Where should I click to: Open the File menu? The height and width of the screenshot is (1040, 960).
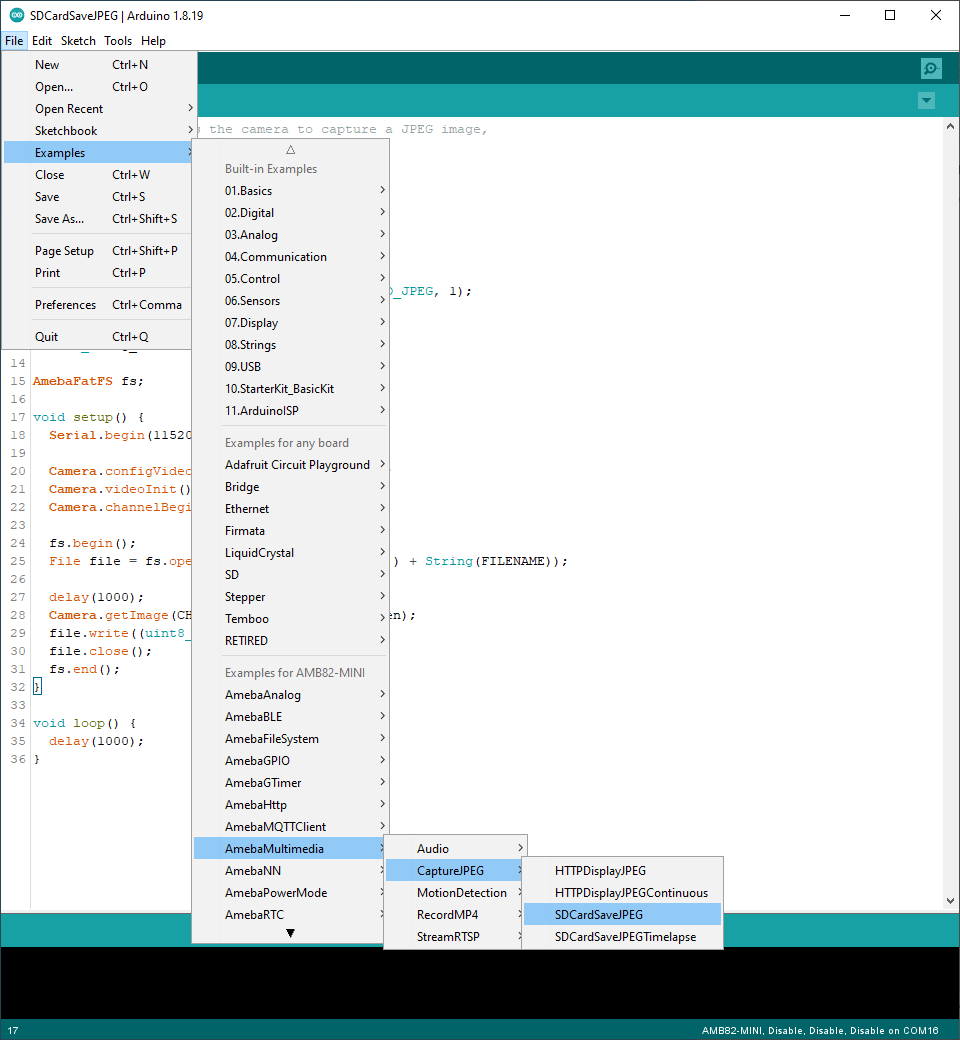[14, 40]
